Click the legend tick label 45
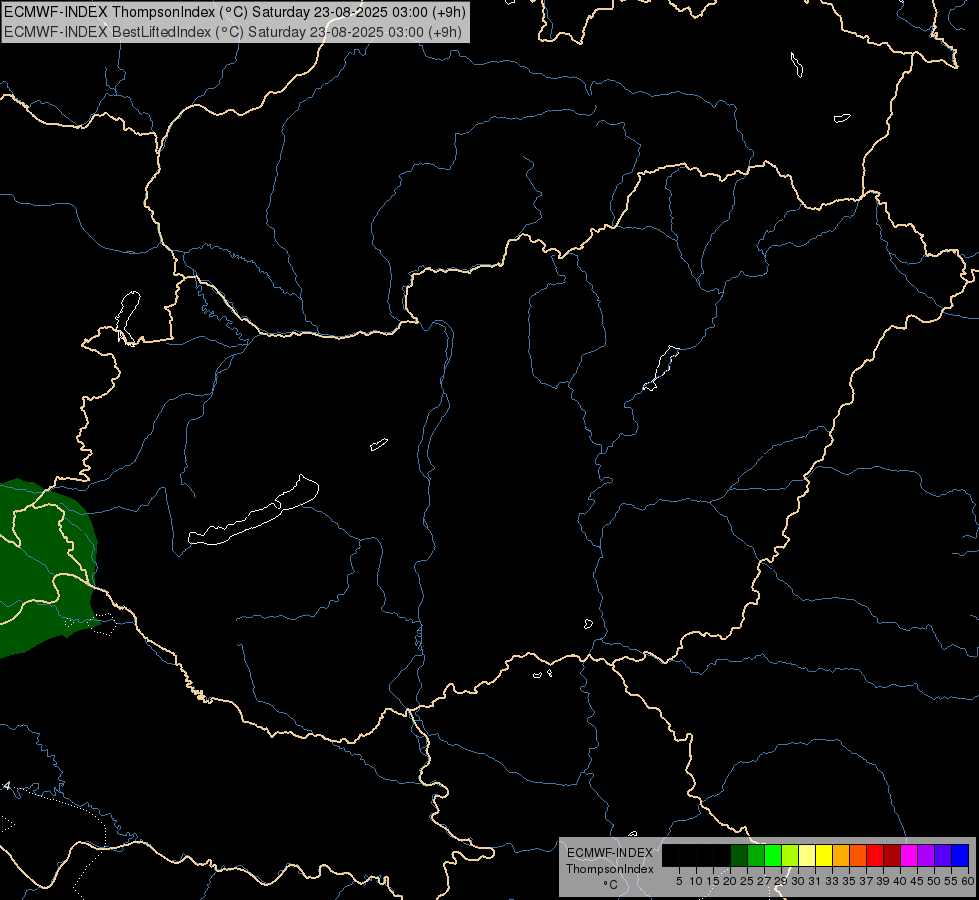979x900 pixels. click(x=917, y=881)
